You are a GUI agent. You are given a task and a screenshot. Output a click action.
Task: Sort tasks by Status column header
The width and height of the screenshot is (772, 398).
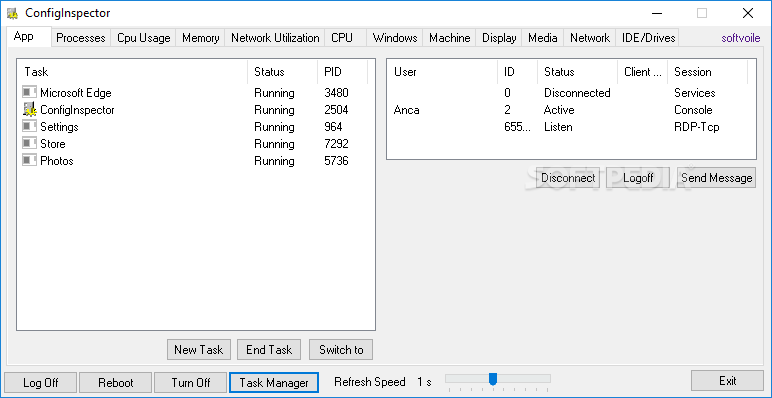pos(283,72)
